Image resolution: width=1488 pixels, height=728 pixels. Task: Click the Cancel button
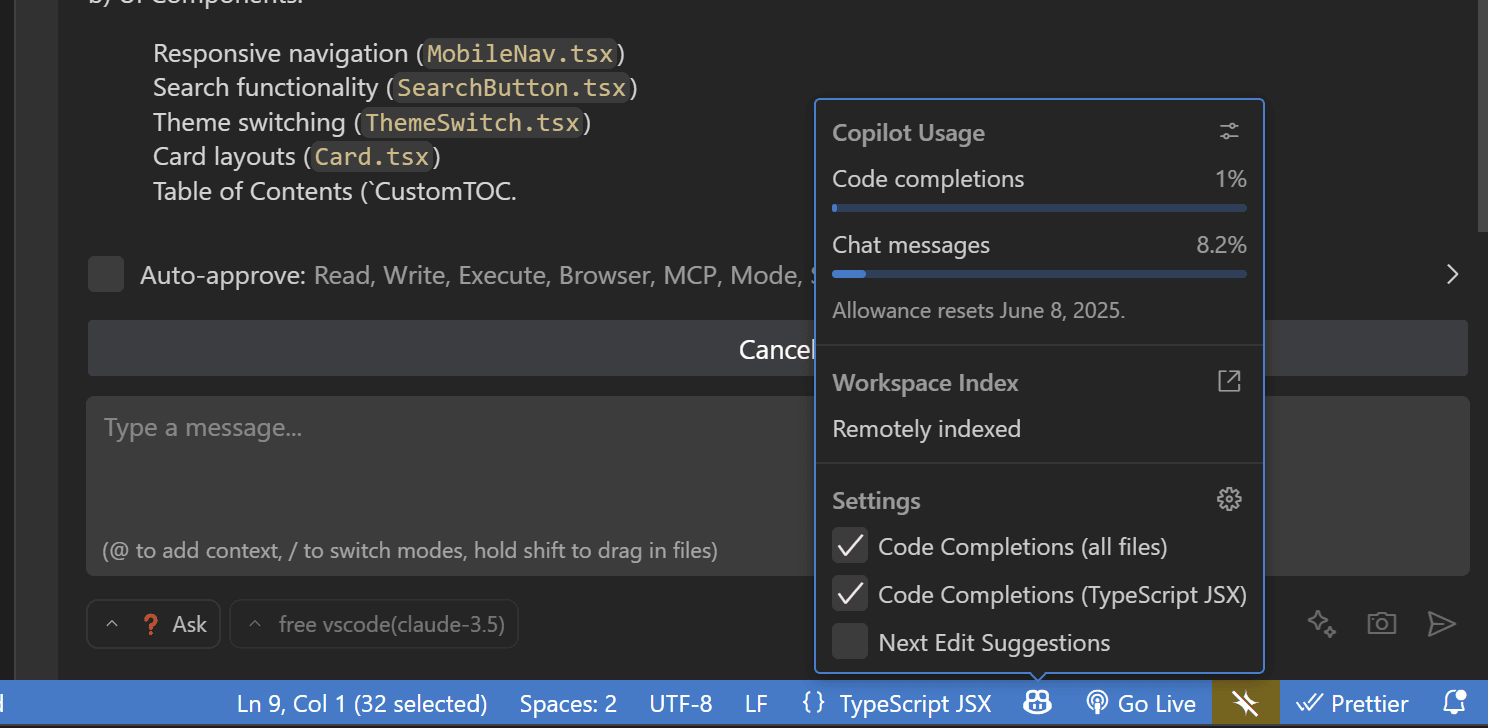coord(777,349)
